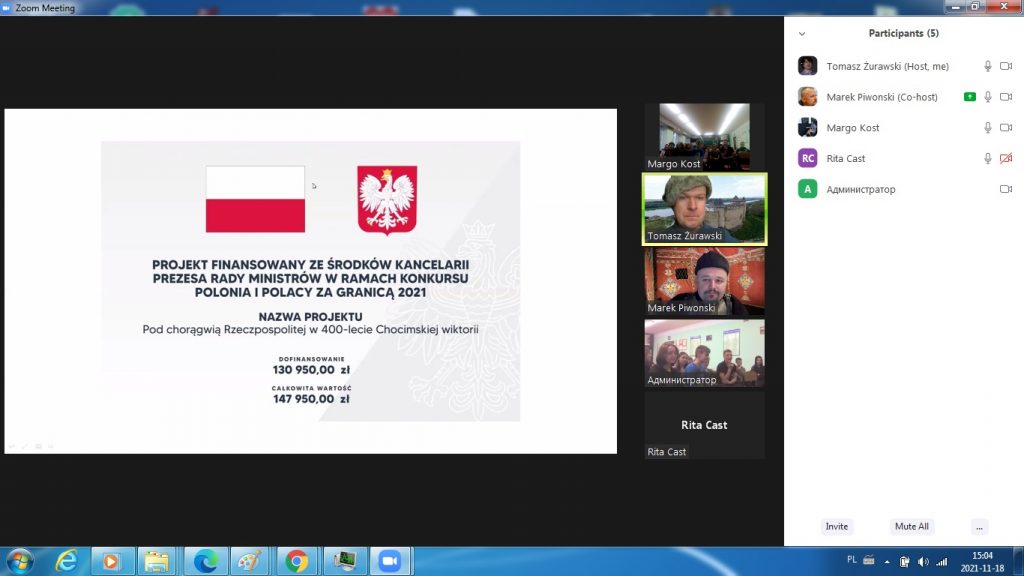
Task: Select Margo Kost in participants list
Action: pyautogui.click(x=853, y=128)
